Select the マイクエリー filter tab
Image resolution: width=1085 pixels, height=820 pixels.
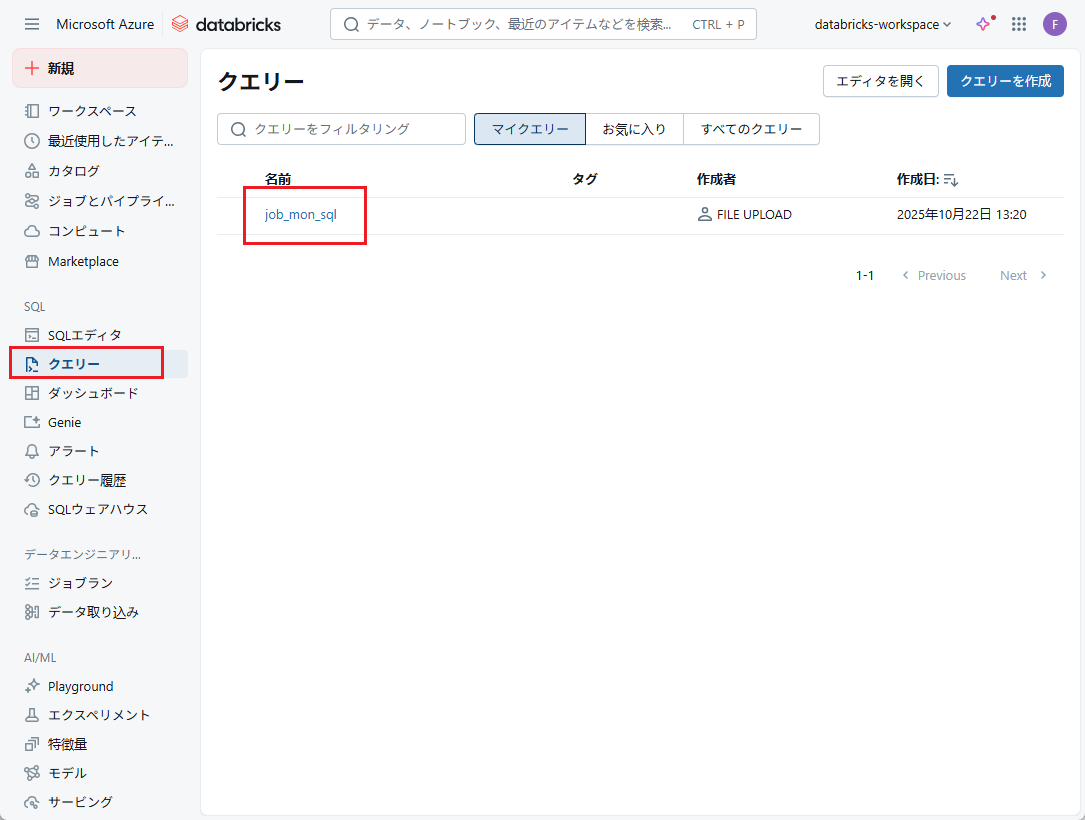tap(530, 129)
